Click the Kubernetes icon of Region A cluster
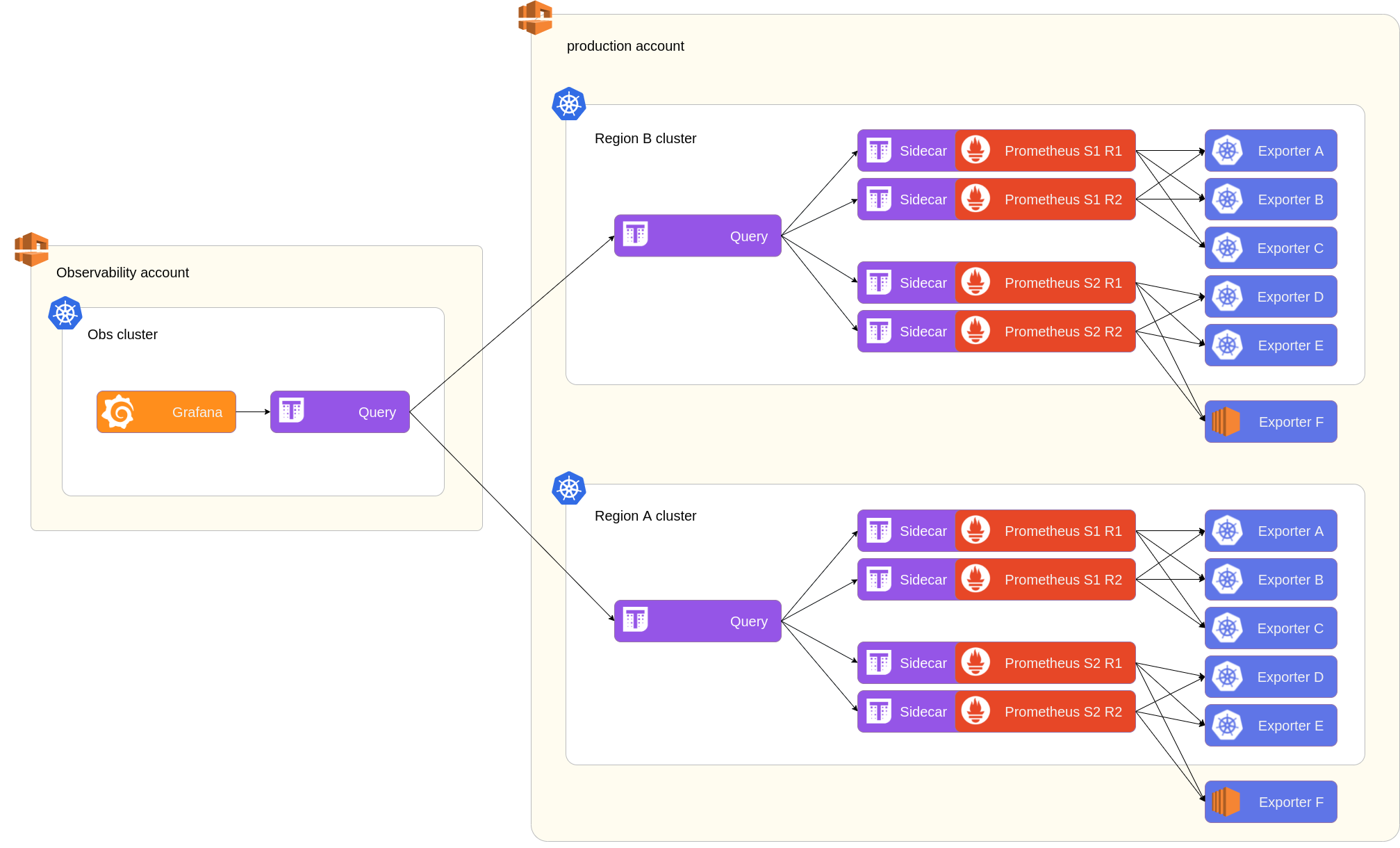The image size is (1400, 848). coord(568,489)
